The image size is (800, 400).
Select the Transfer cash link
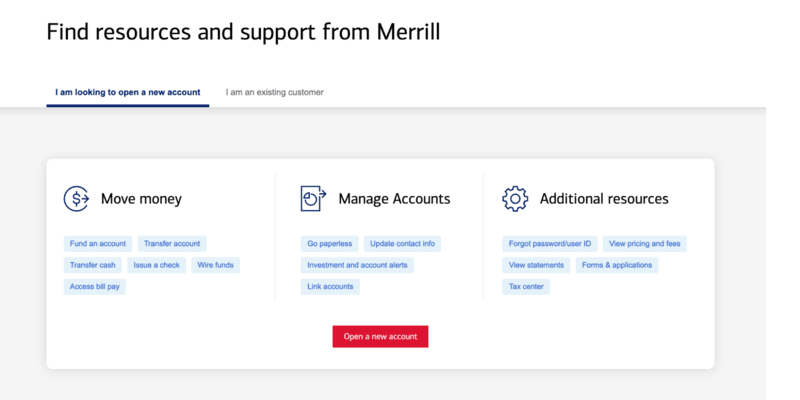click(93, 265)
